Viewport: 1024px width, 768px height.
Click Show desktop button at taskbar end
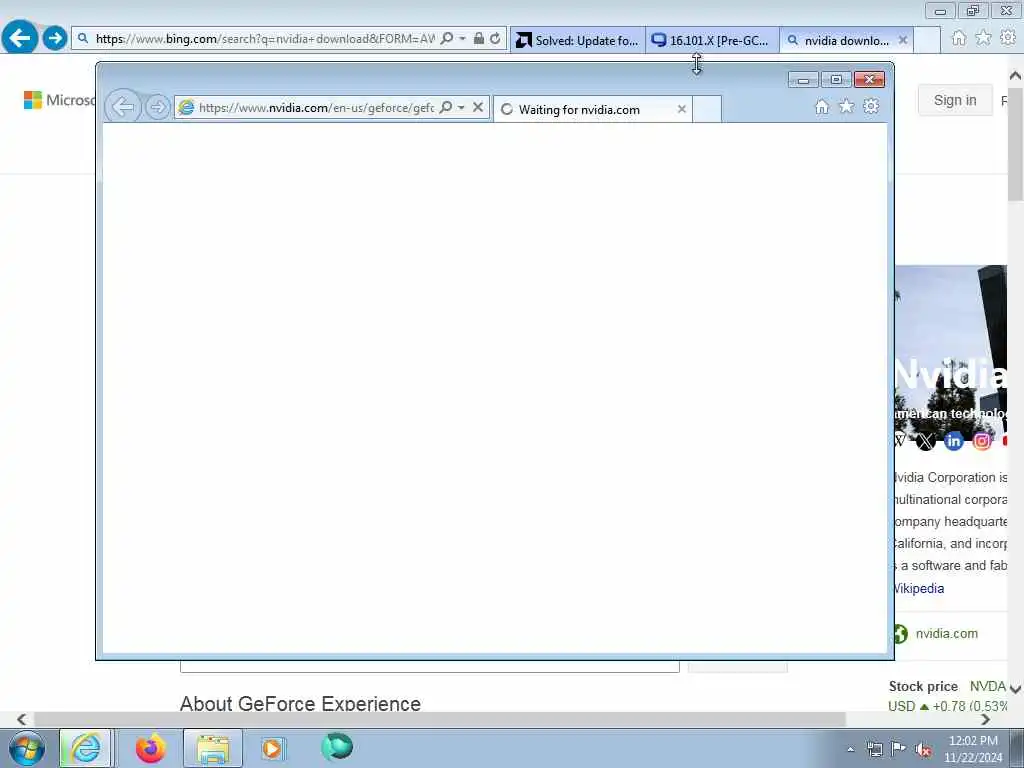1017,748
